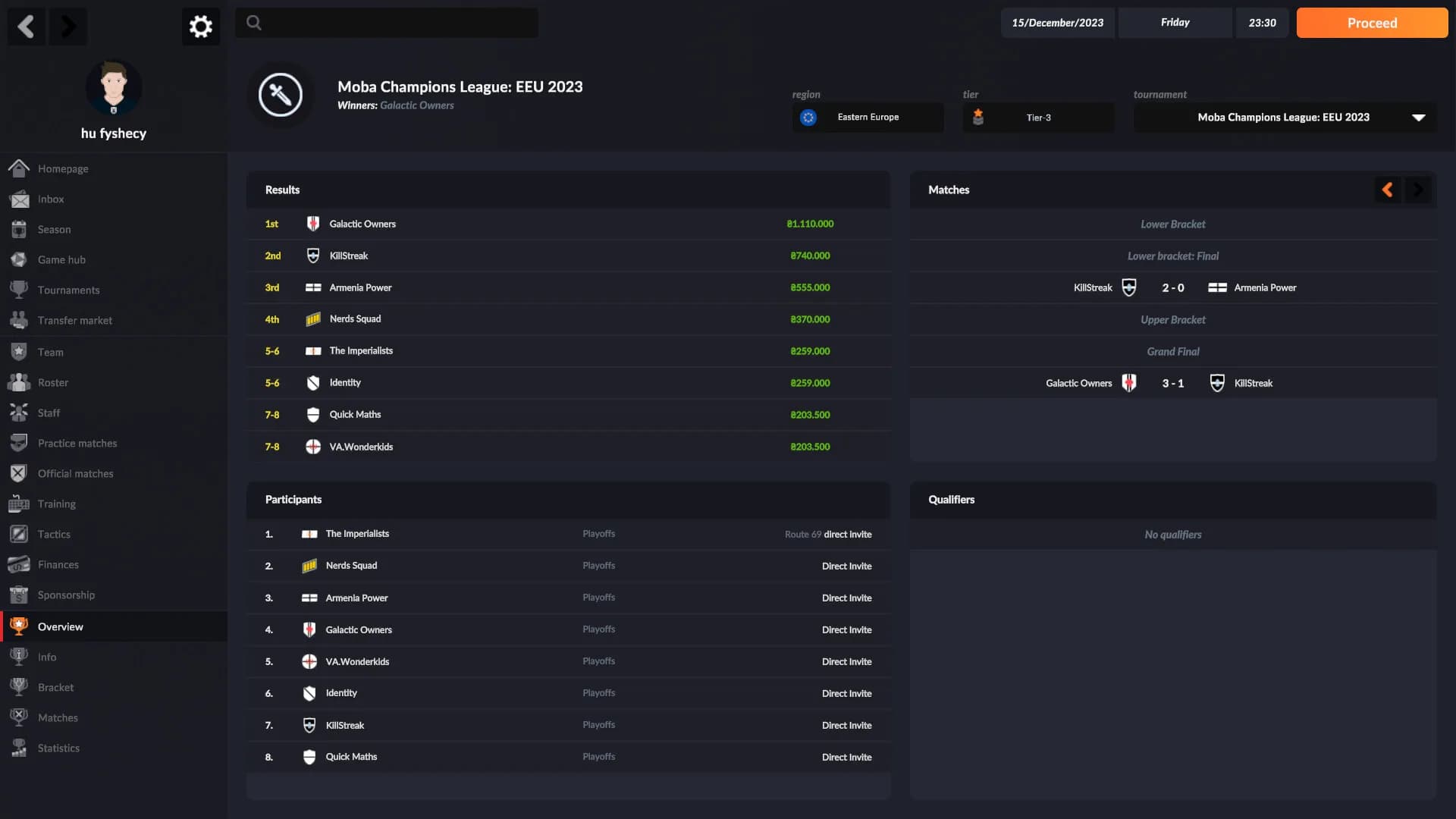Image resolution: width=1456 pixels, height=819 pixels.
Task: Click the Eastern Europe region flag icon
Action: [x=808, y=118]
